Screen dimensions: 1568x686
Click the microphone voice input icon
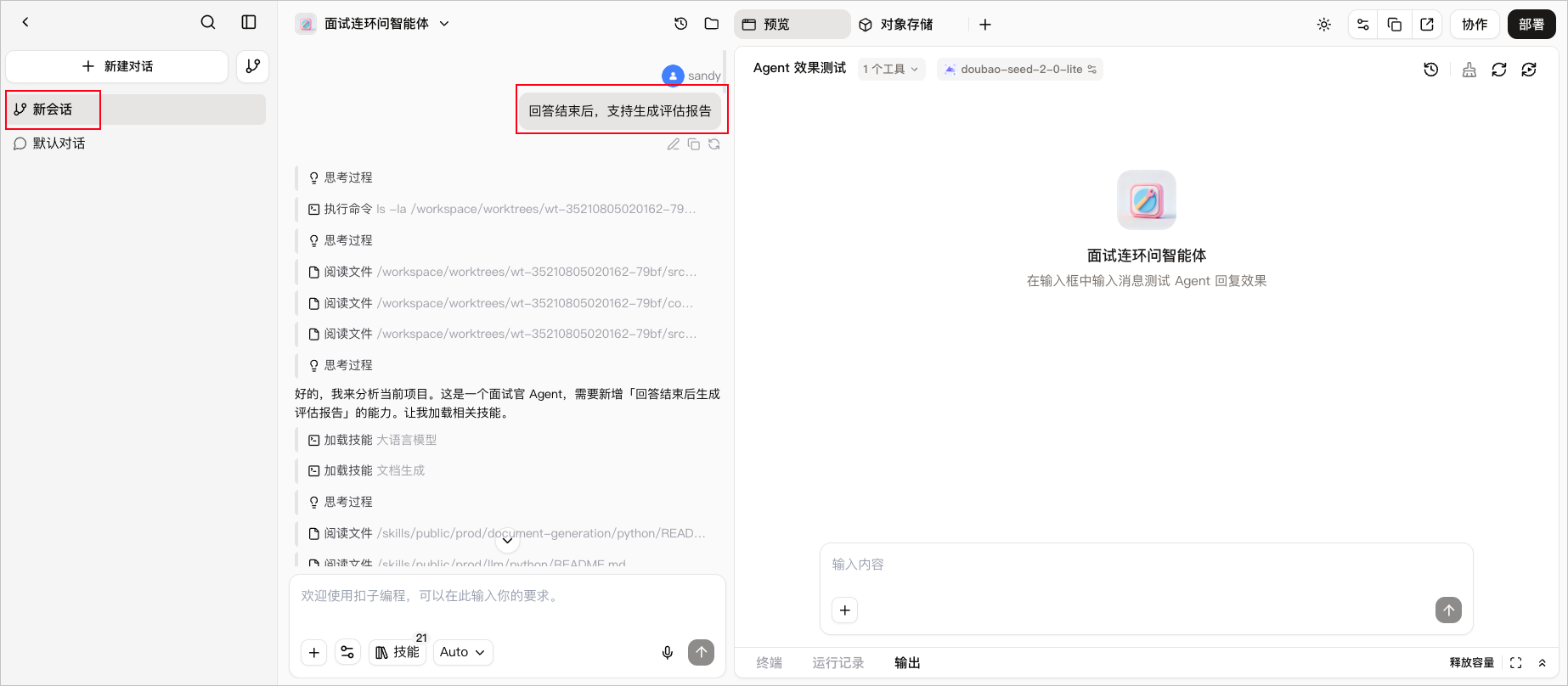[x=668, y=652]
